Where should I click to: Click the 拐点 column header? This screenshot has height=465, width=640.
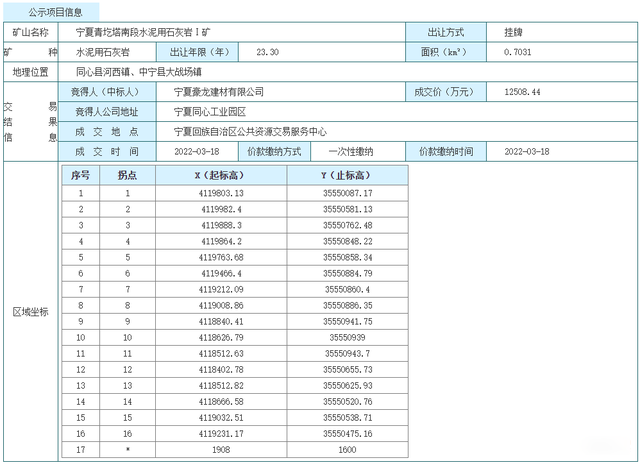[128, 175]
